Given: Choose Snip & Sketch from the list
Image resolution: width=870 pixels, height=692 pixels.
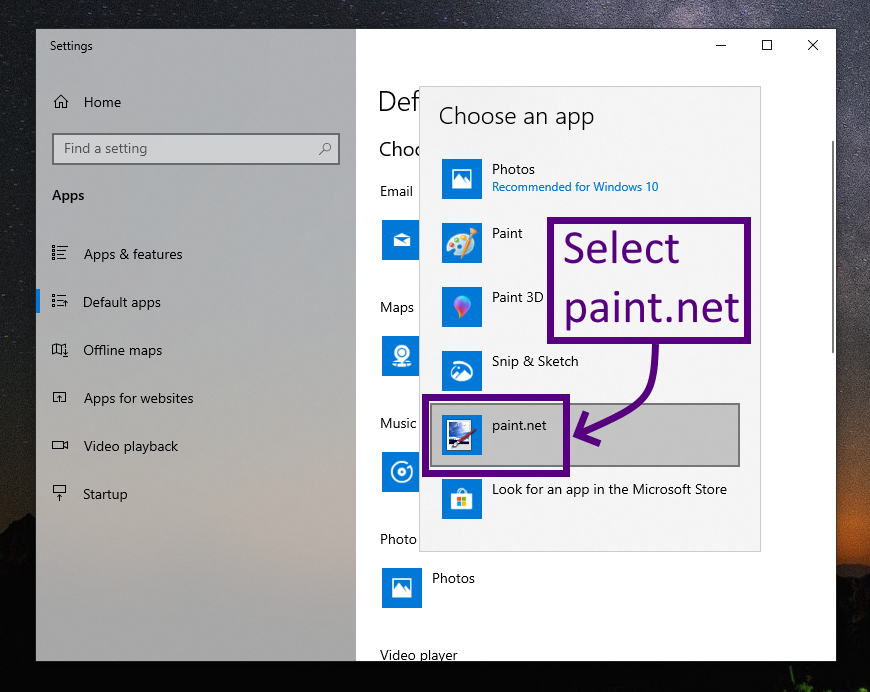Looking at the screenshot, I should (585, 371).
